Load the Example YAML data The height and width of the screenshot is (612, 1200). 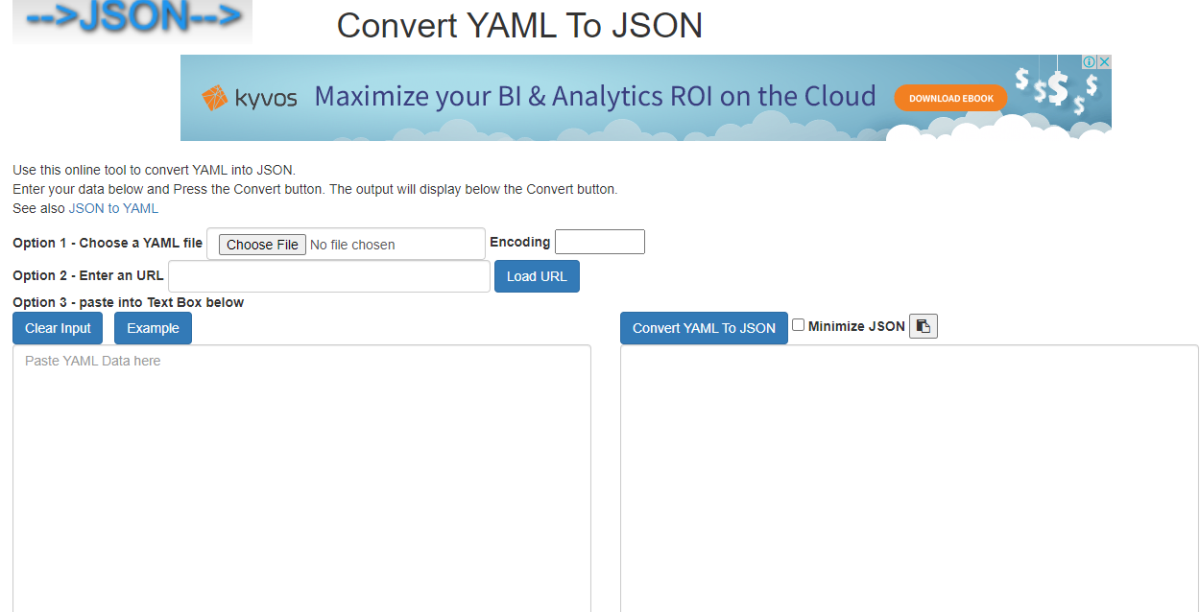[152, 327]
